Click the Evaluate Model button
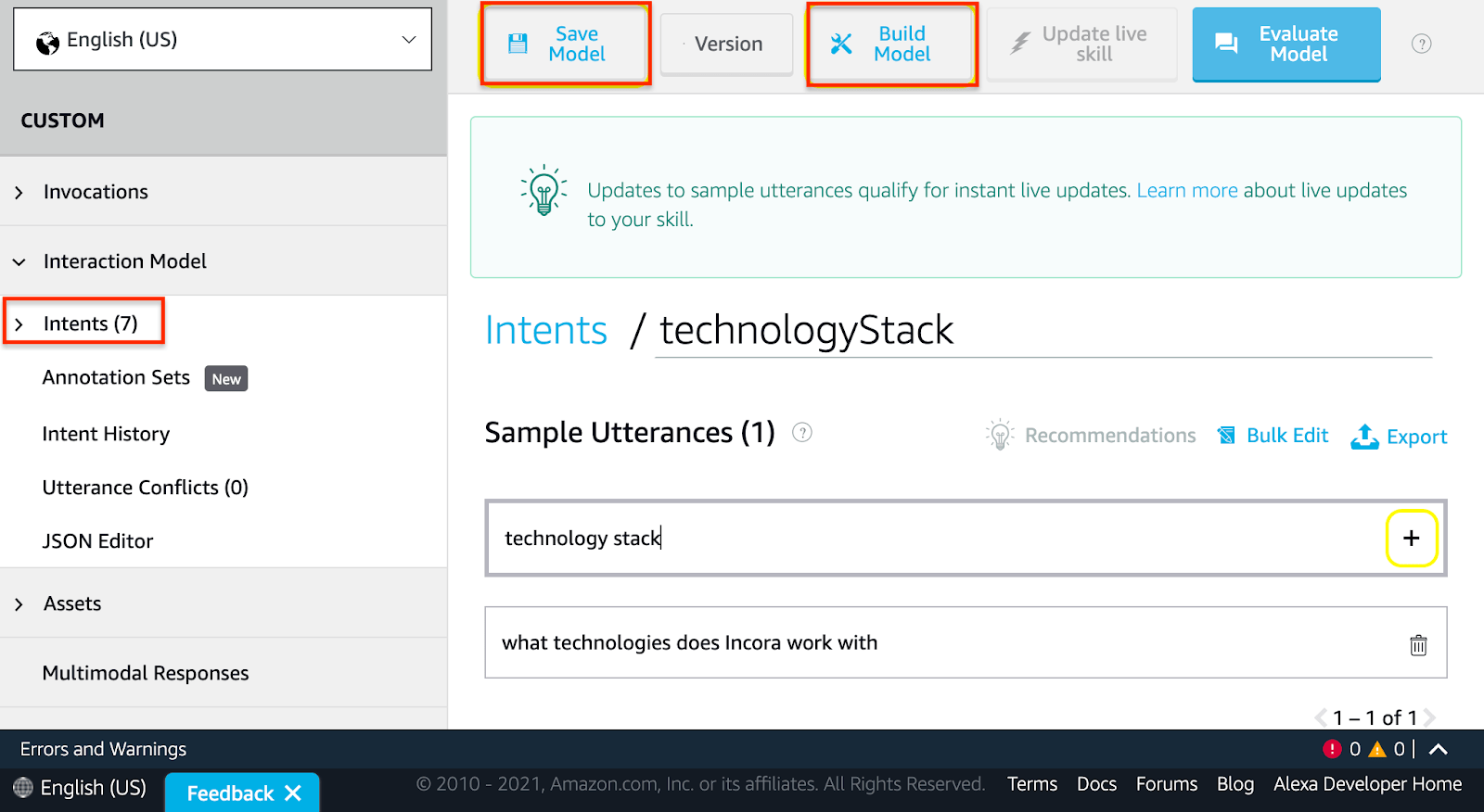Image resolution: width=1484 pixels, height=812 pixels. click(x=1286, y=44)
